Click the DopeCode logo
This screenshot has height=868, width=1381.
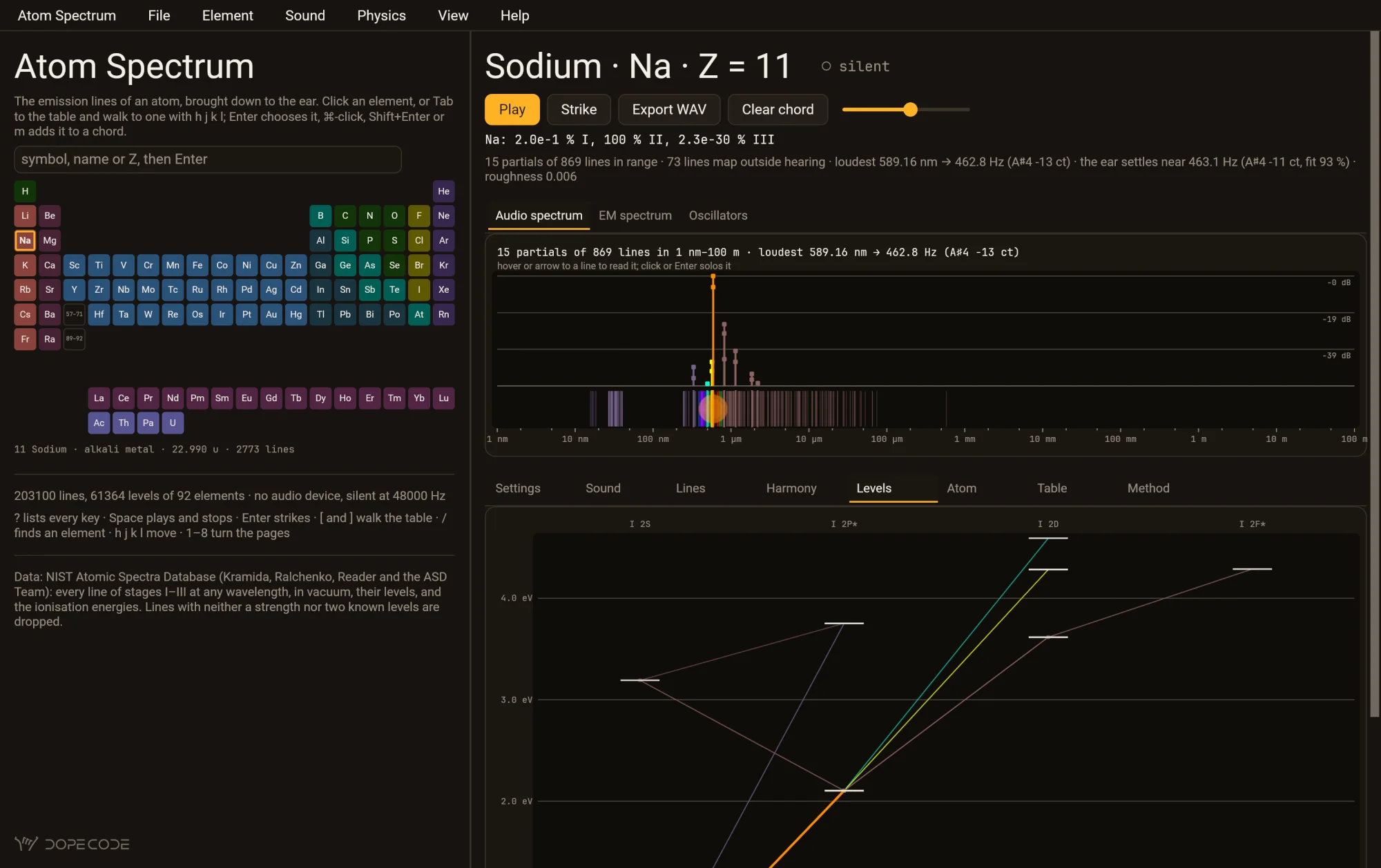(72, 844)
